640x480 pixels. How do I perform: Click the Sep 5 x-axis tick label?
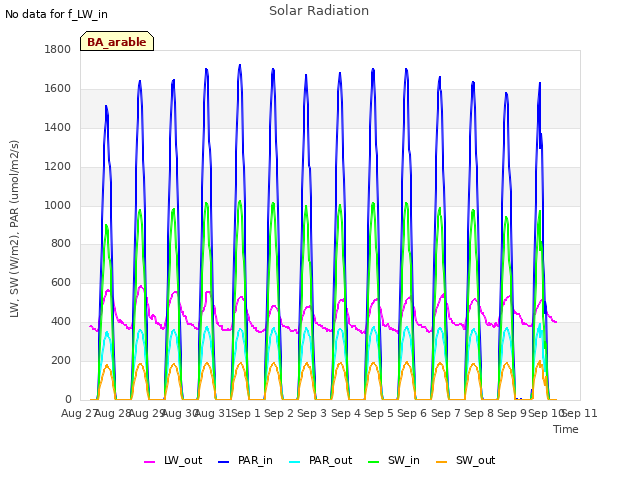[379, 413]
